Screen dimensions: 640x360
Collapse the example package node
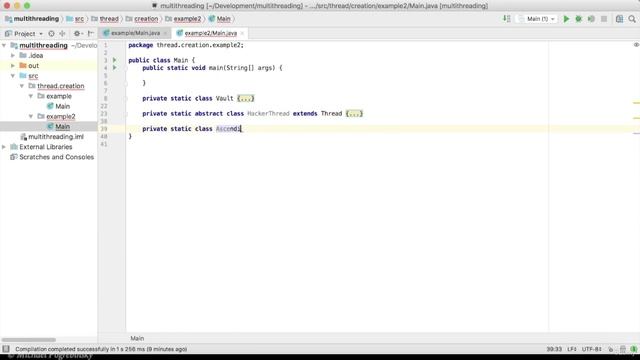coord(31,96)
